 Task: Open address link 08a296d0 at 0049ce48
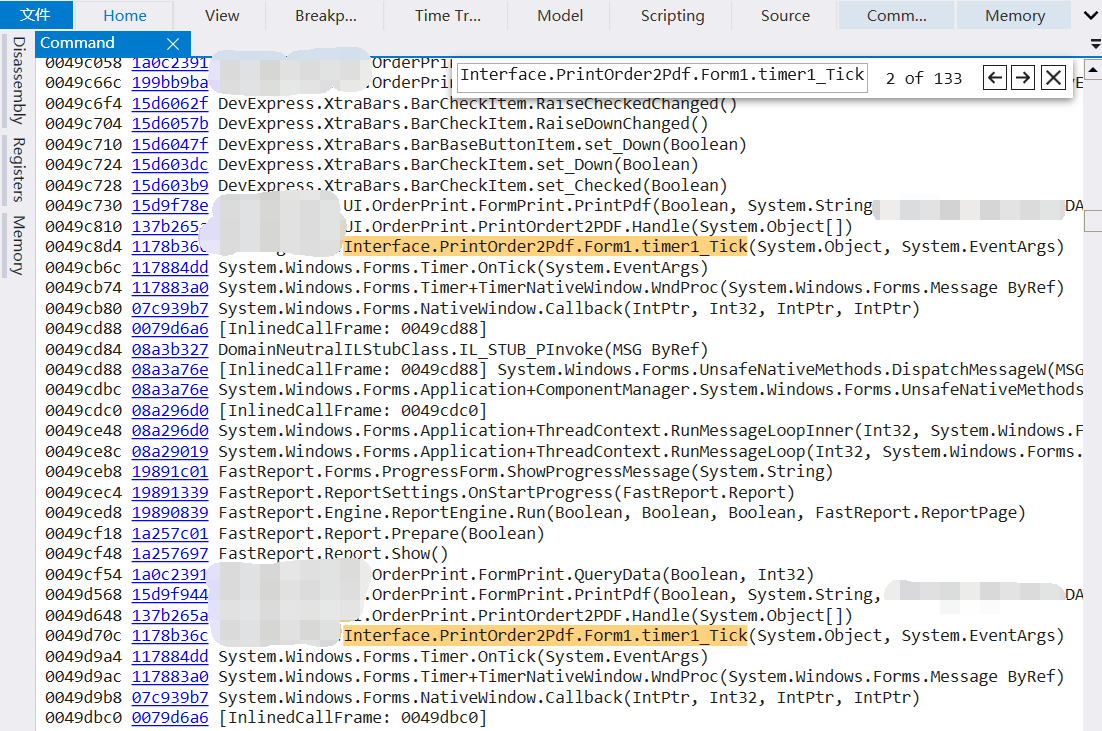(170, 431)
